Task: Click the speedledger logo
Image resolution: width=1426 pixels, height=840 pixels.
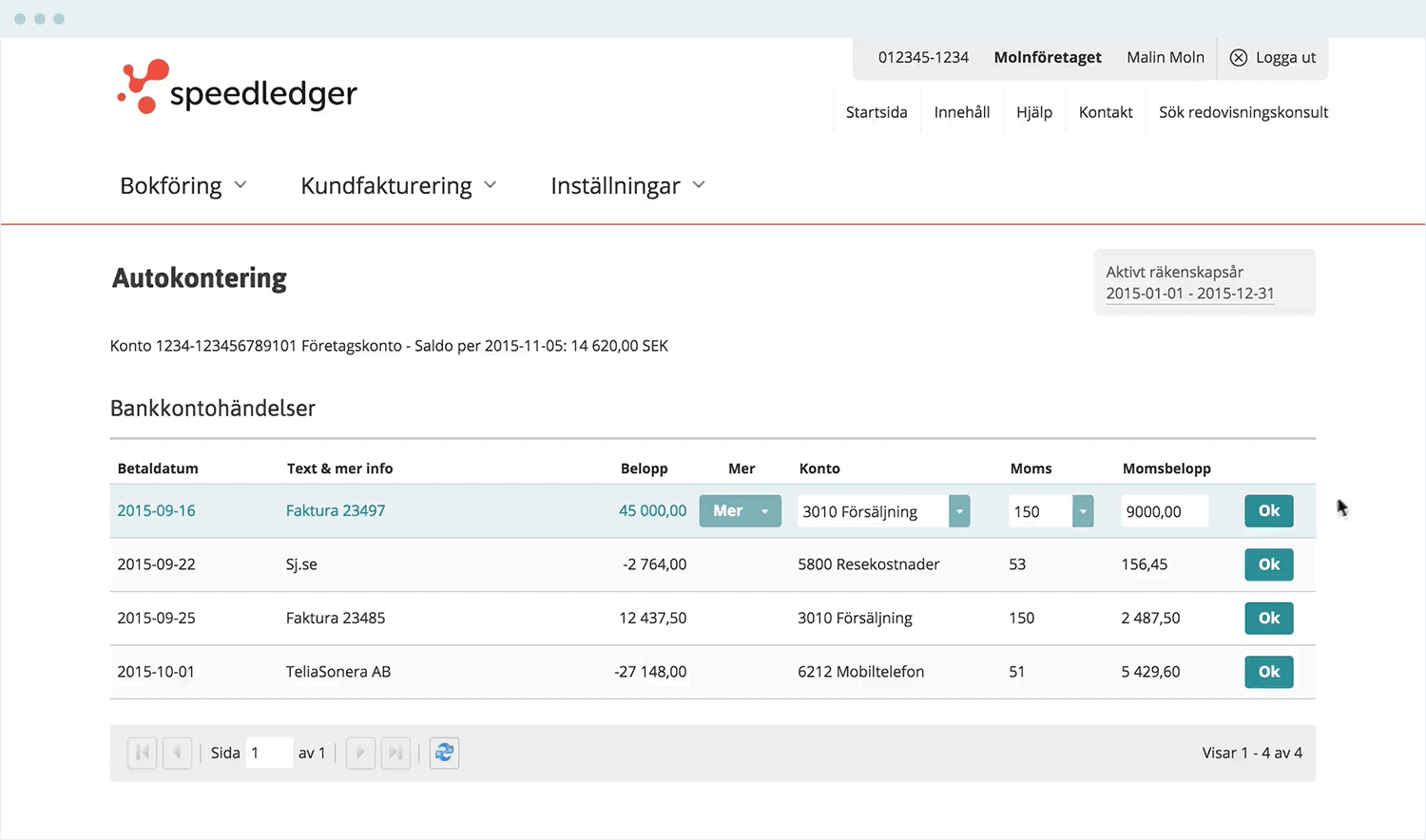Action: click(237, 88)
